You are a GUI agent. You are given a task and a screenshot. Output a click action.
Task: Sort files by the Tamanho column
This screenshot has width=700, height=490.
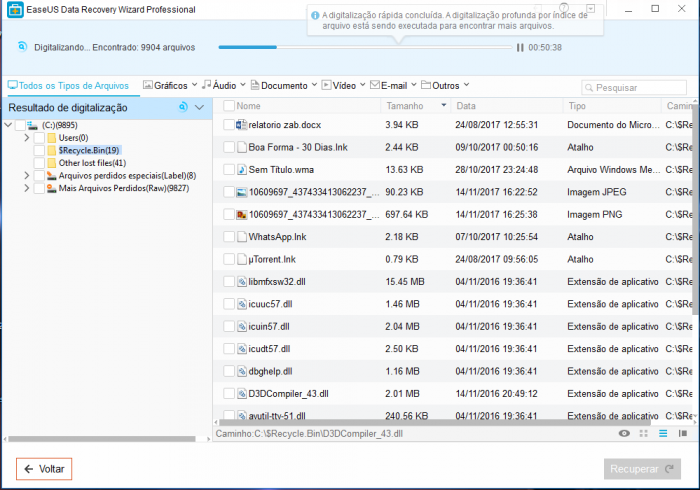(x=416, y=106)
